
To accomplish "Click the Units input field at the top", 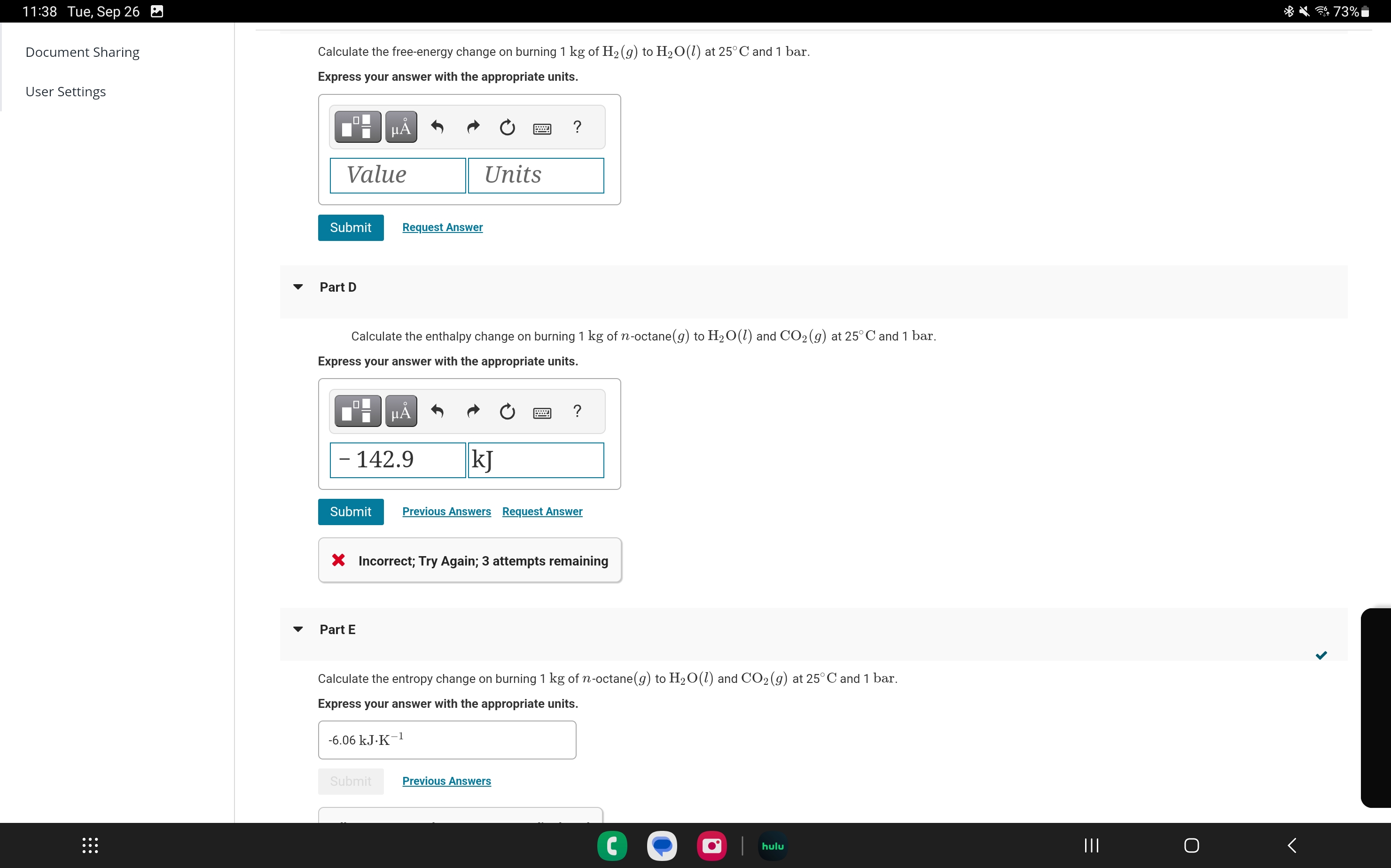I will (535, 175).
